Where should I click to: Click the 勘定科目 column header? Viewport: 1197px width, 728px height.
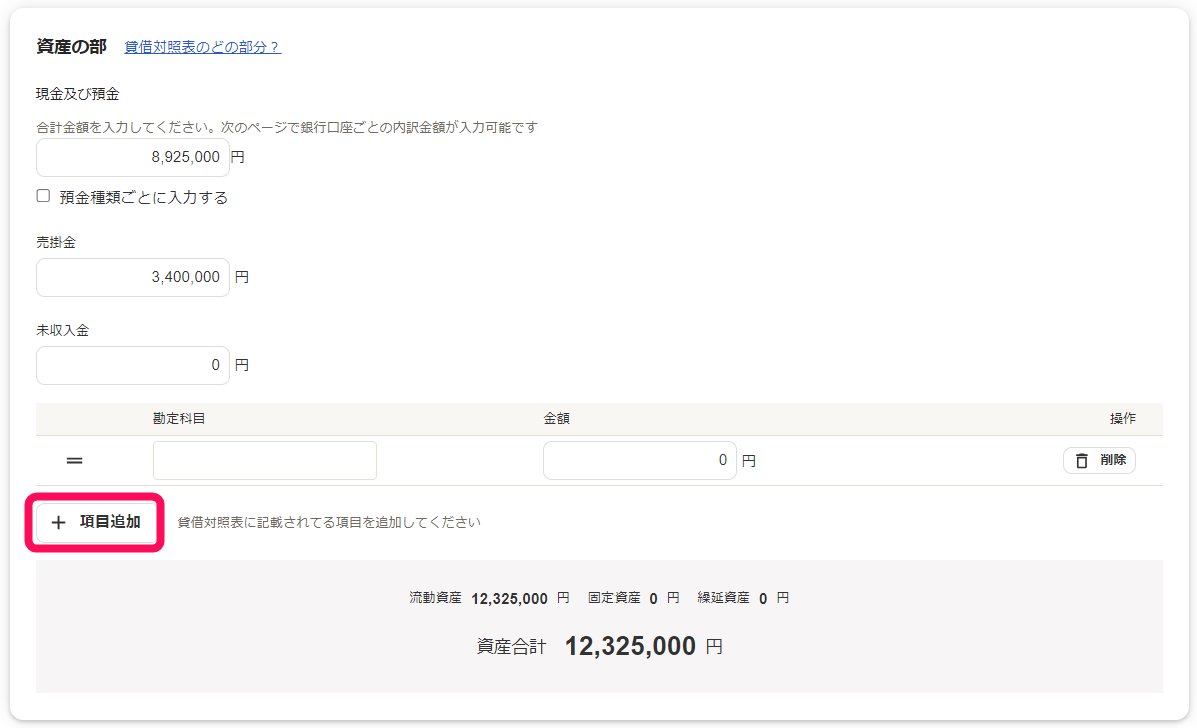click(x=179, y=419)
